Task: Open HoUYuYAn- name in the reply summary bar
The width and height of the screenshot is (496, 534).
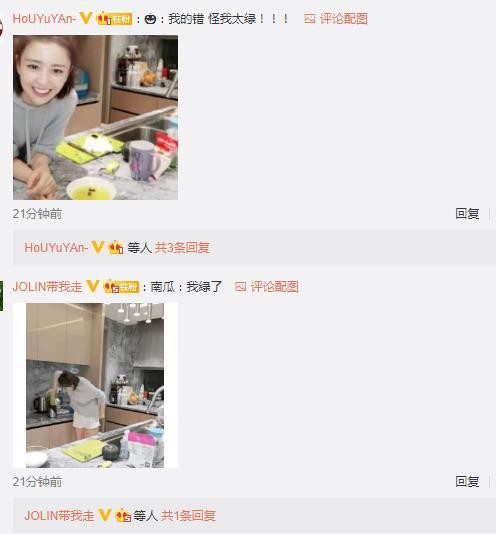Action: pyautogui.click(x=56, y=248)
